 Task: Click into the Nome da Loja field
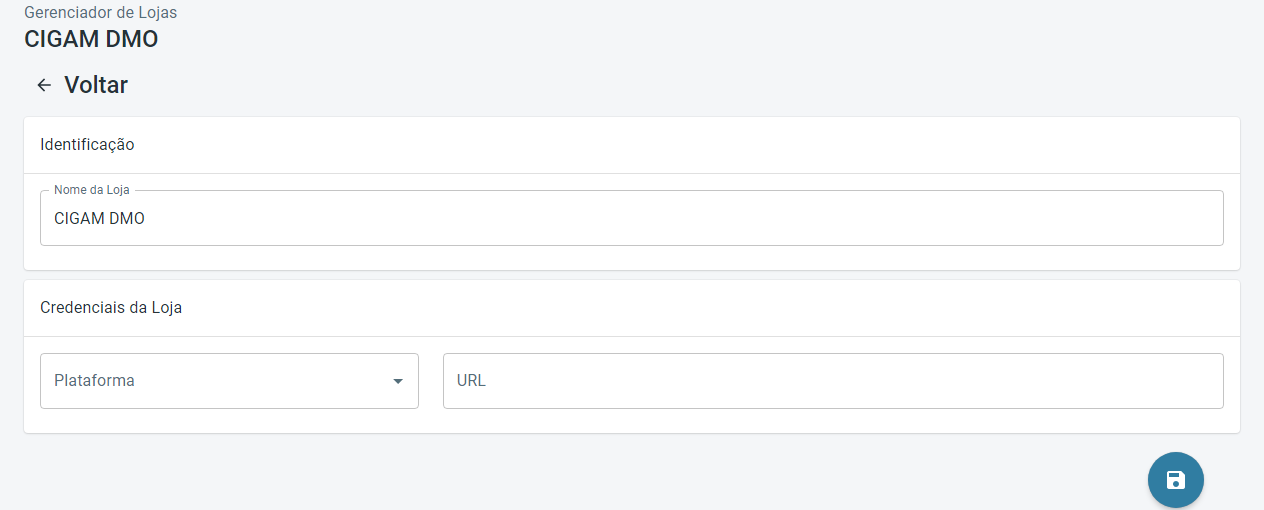point(632,218)
